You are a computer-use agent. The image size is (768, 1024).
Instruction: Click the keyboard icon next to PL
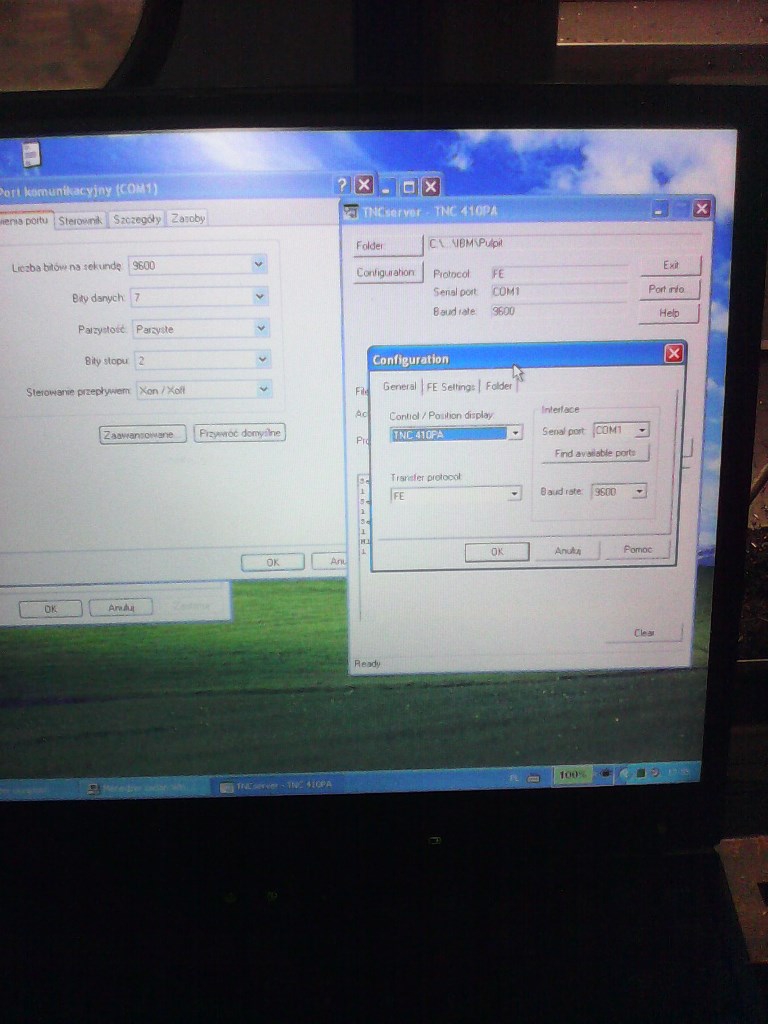[534, 778]
